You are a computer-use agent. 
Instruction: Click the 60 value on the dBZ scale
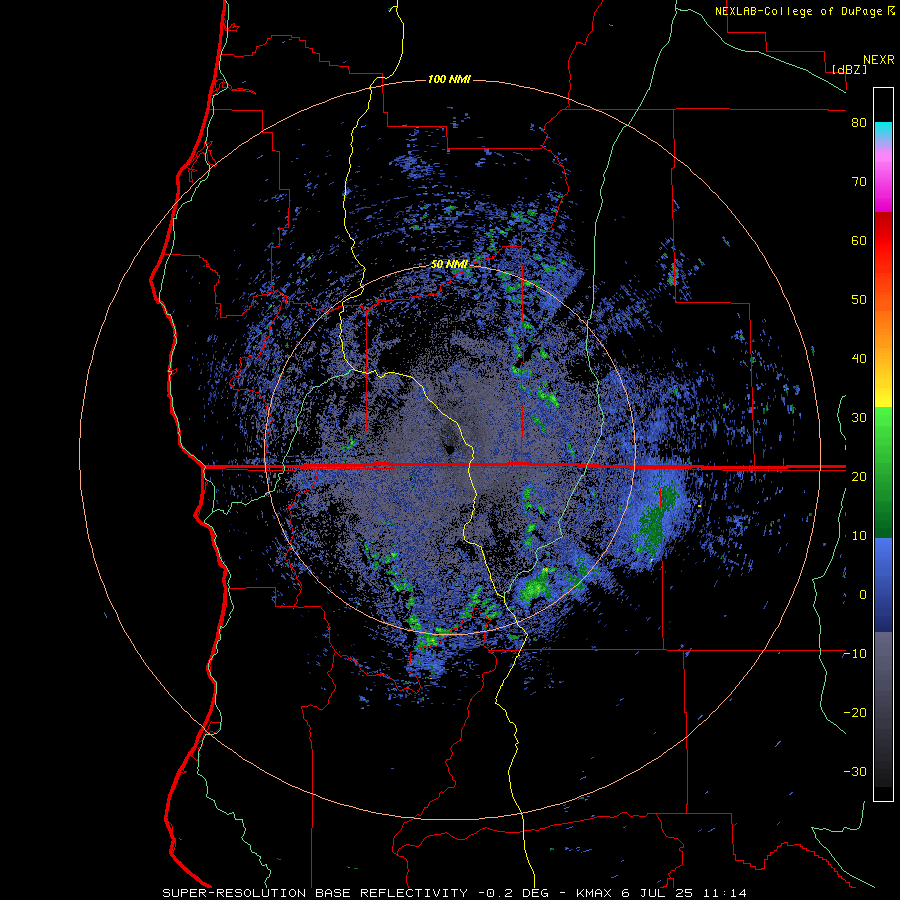tap(859, 240)
